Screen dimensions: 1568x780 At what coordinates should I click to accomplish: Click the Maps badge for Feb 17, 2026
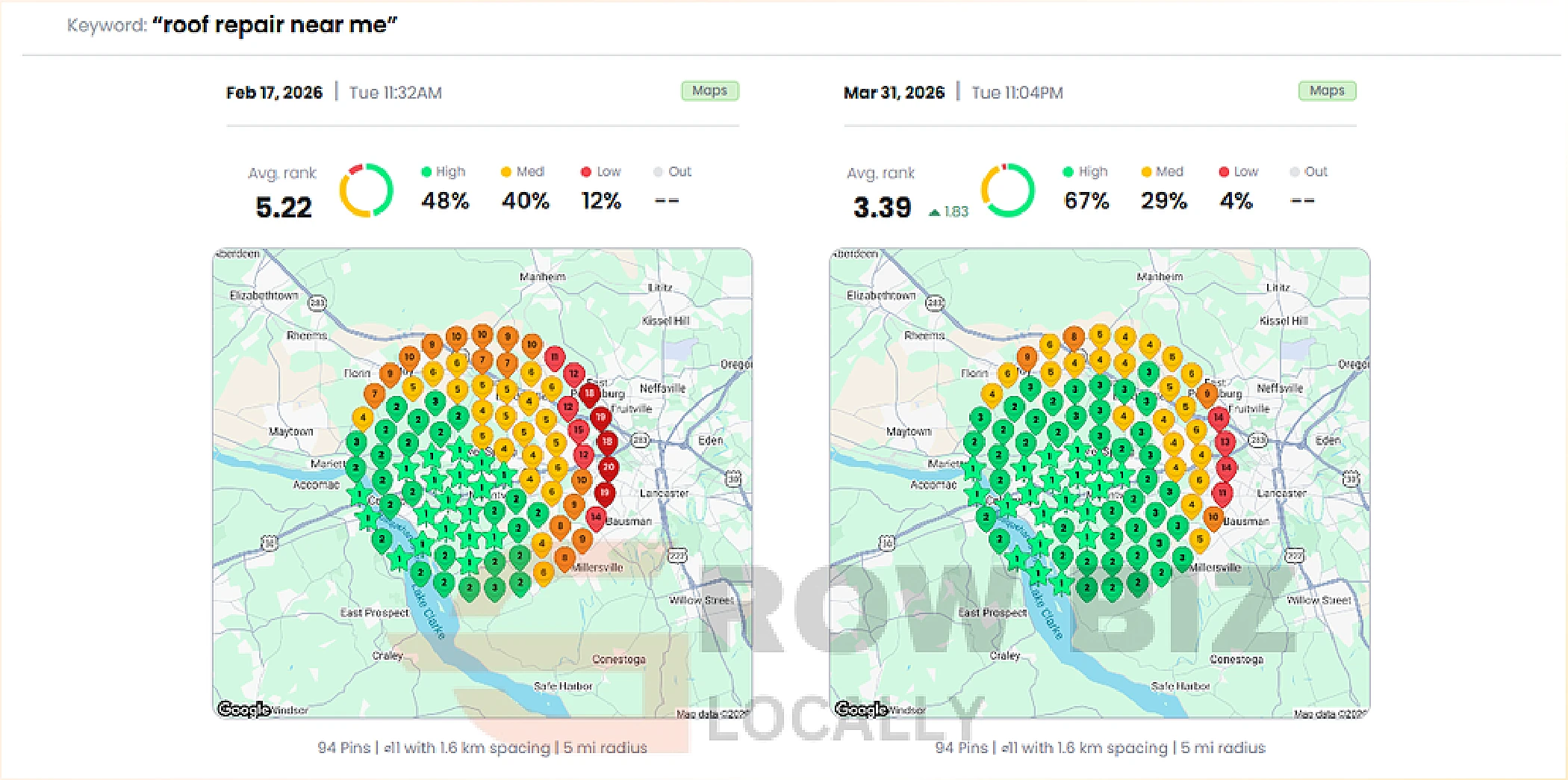point(709,90)
